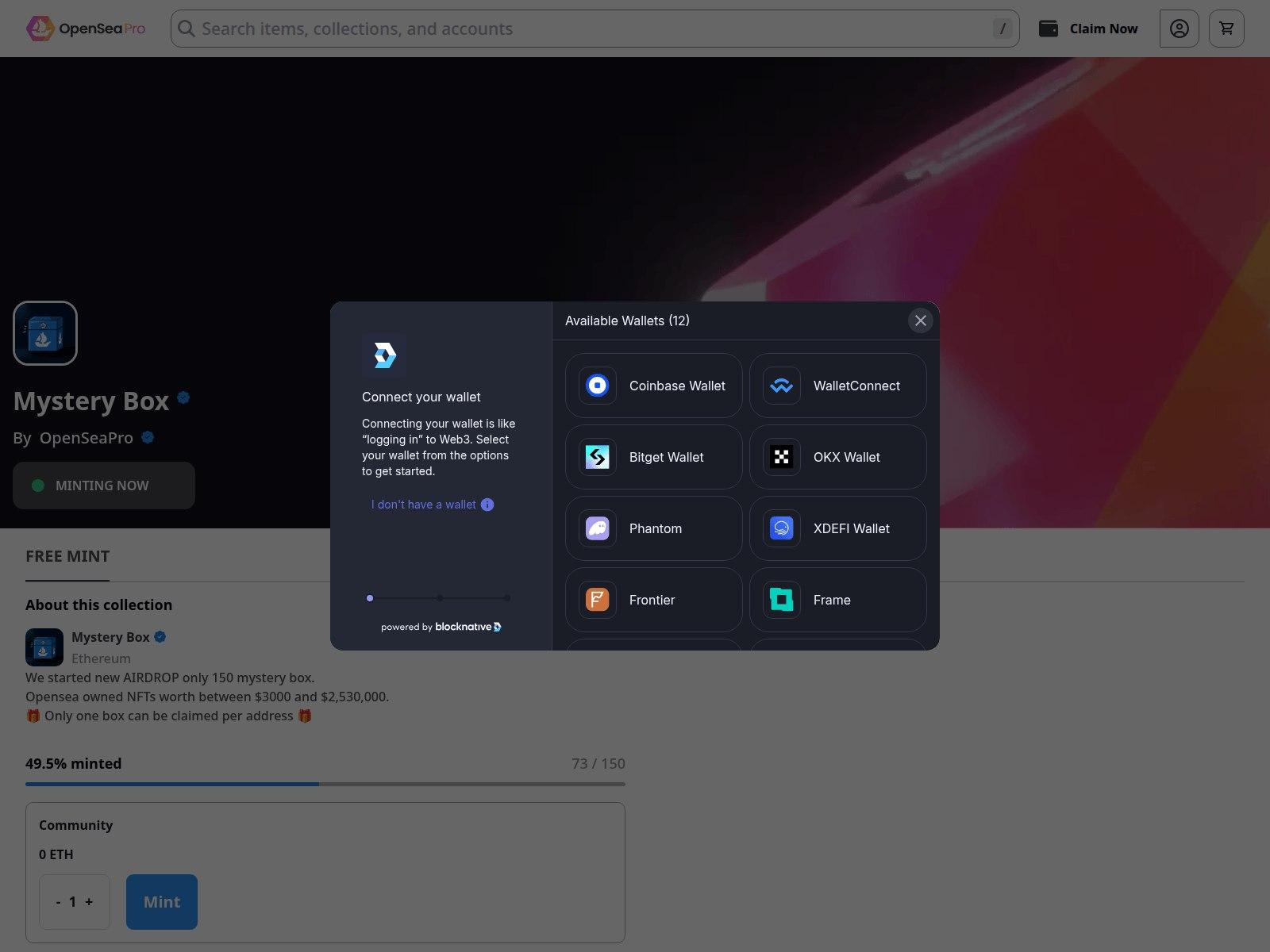This screenshot has height=952, width=1270.
Task: Click the blue Mint button
Action: [x=162, y=902]
